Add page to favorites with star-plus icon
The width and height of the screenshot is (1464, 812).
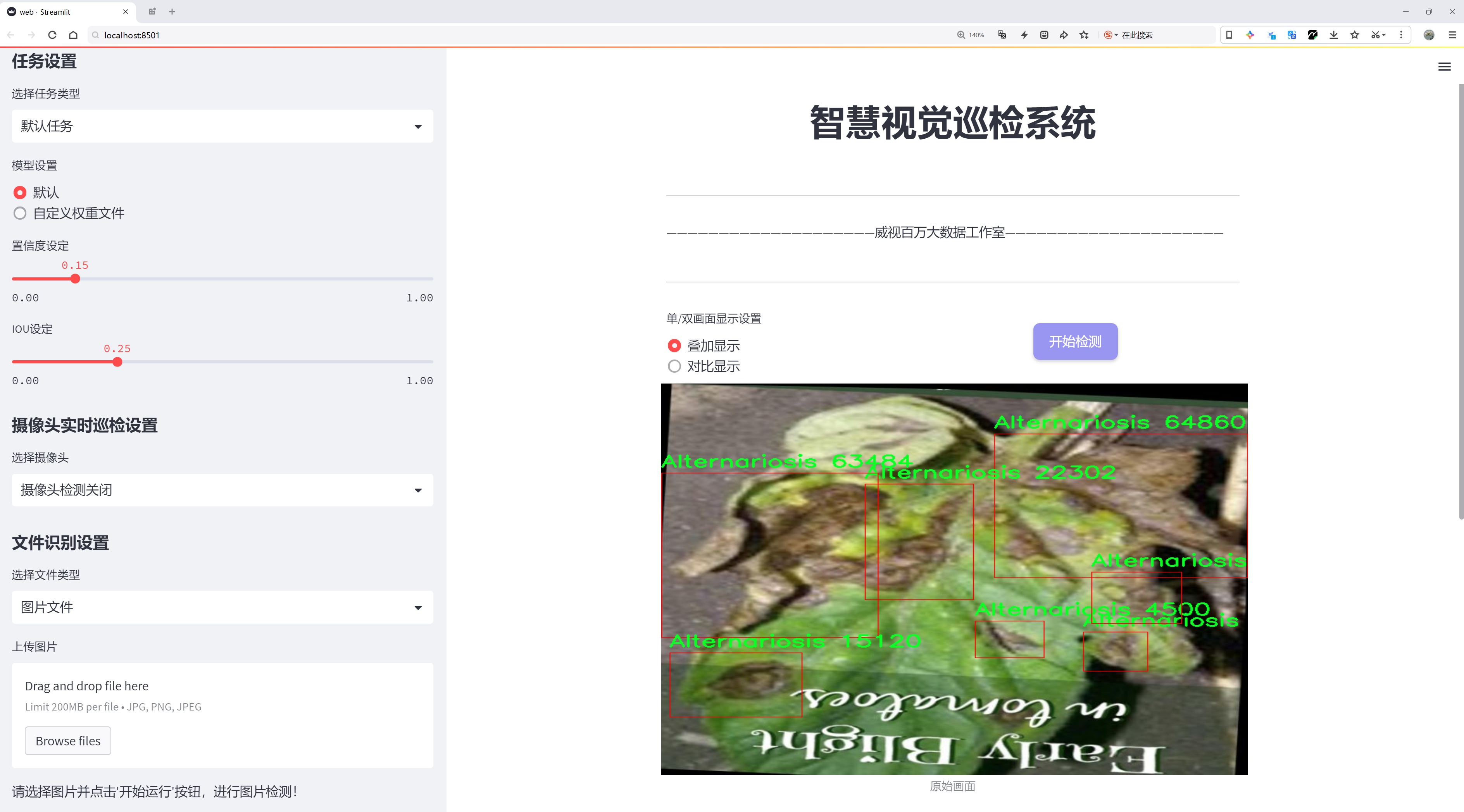(1085, 35)
